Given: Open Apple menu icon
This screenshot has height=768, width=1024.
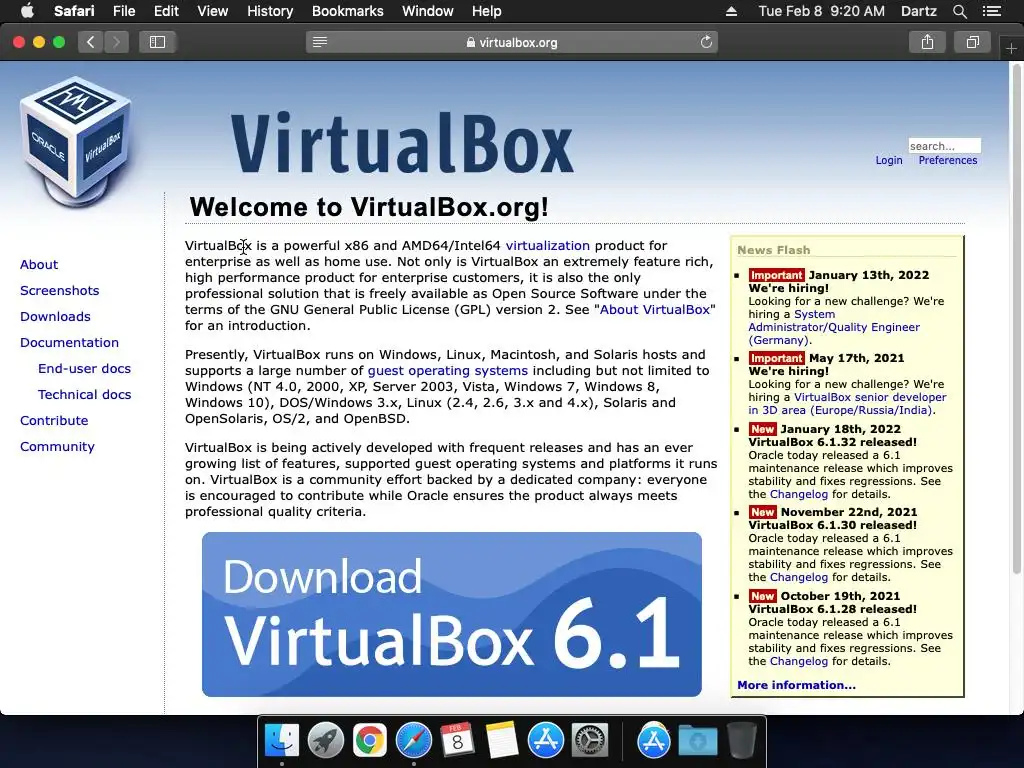Looking at the screenshot, I should click(x=27, y=11).
